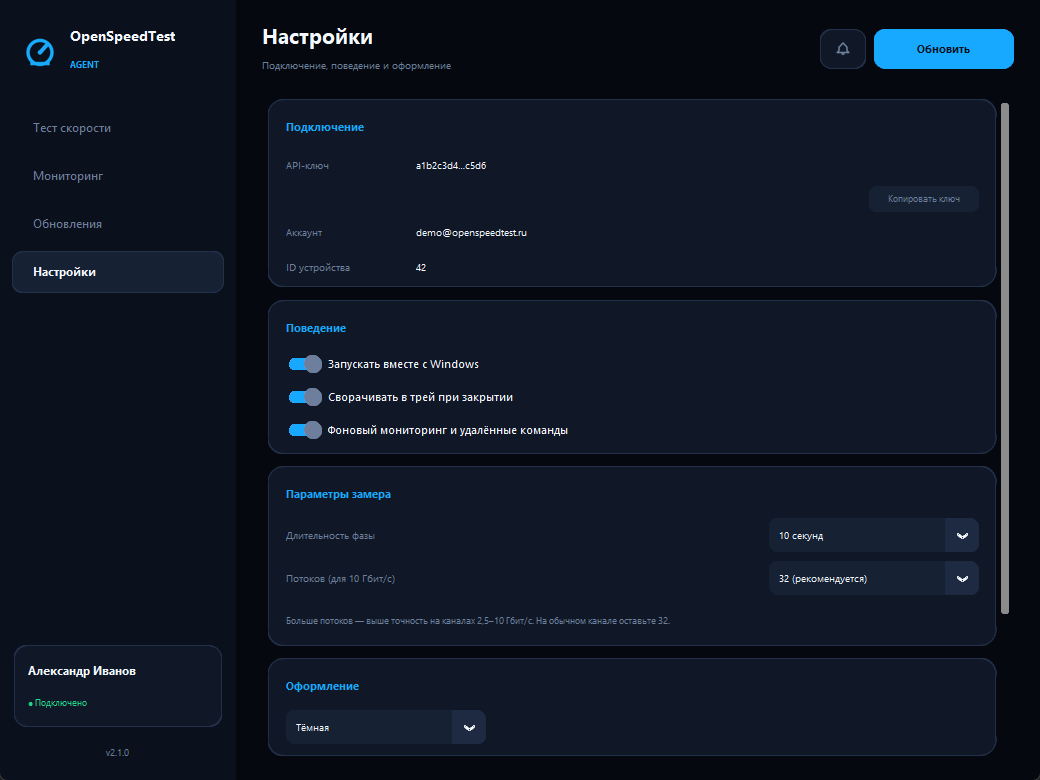Viewport: 1040px width, 780px height.
Task: Click the Параметры замера heading
Action: (338, 494)
